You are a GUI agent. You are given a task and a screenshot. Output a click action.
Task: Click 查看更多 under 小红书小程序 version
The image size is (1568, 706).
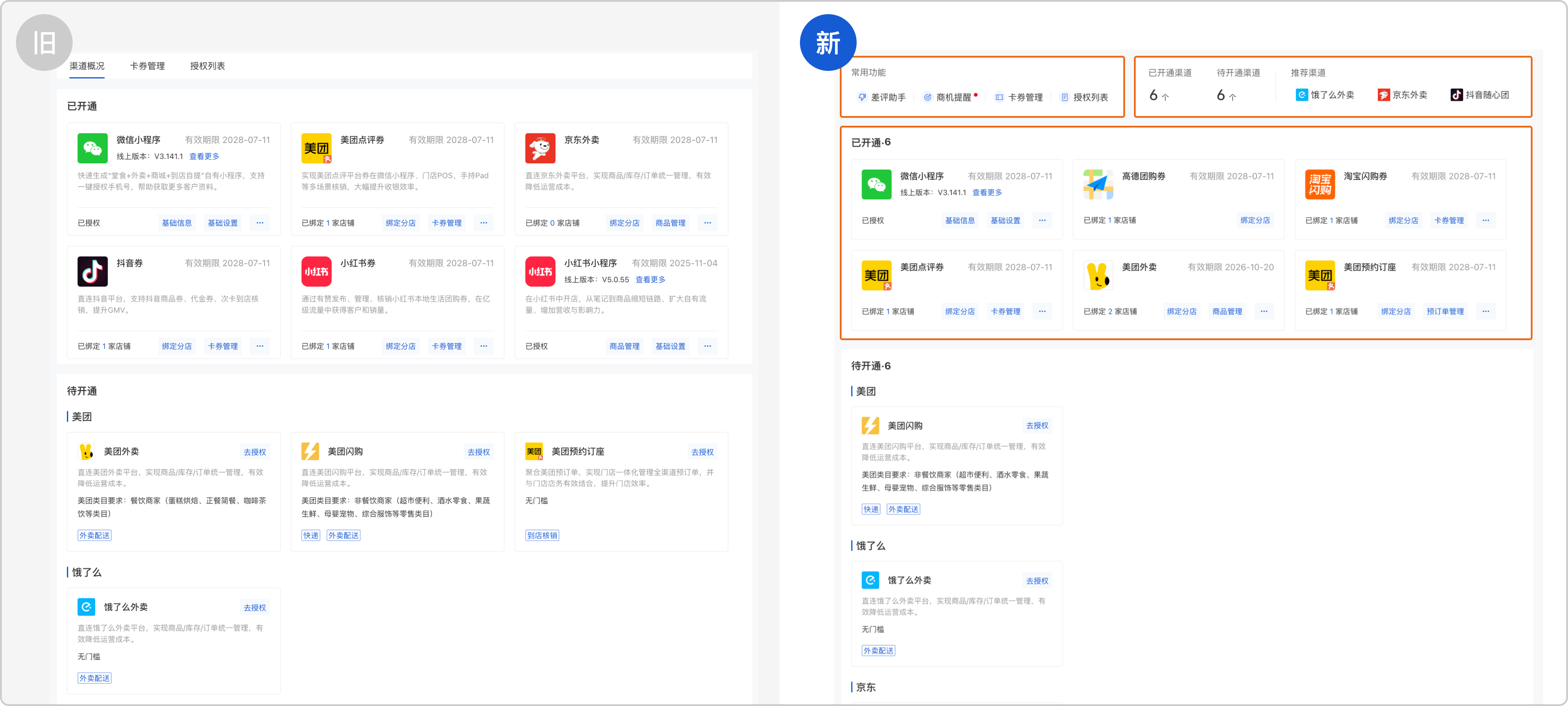(x=650, y=280)
